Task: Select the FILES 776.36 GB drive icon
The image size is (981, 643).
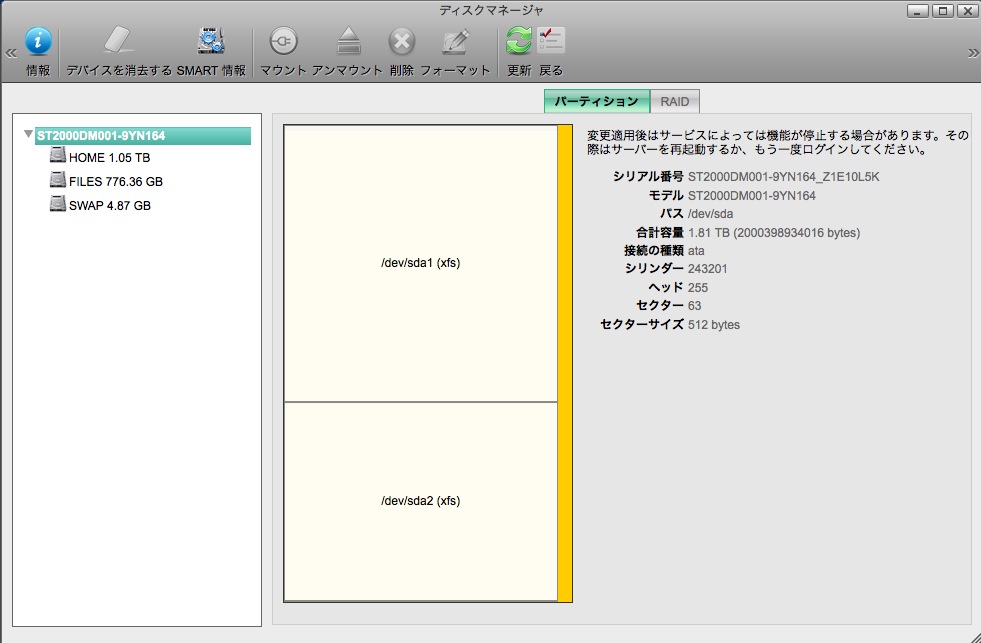Action: [58, 180]
